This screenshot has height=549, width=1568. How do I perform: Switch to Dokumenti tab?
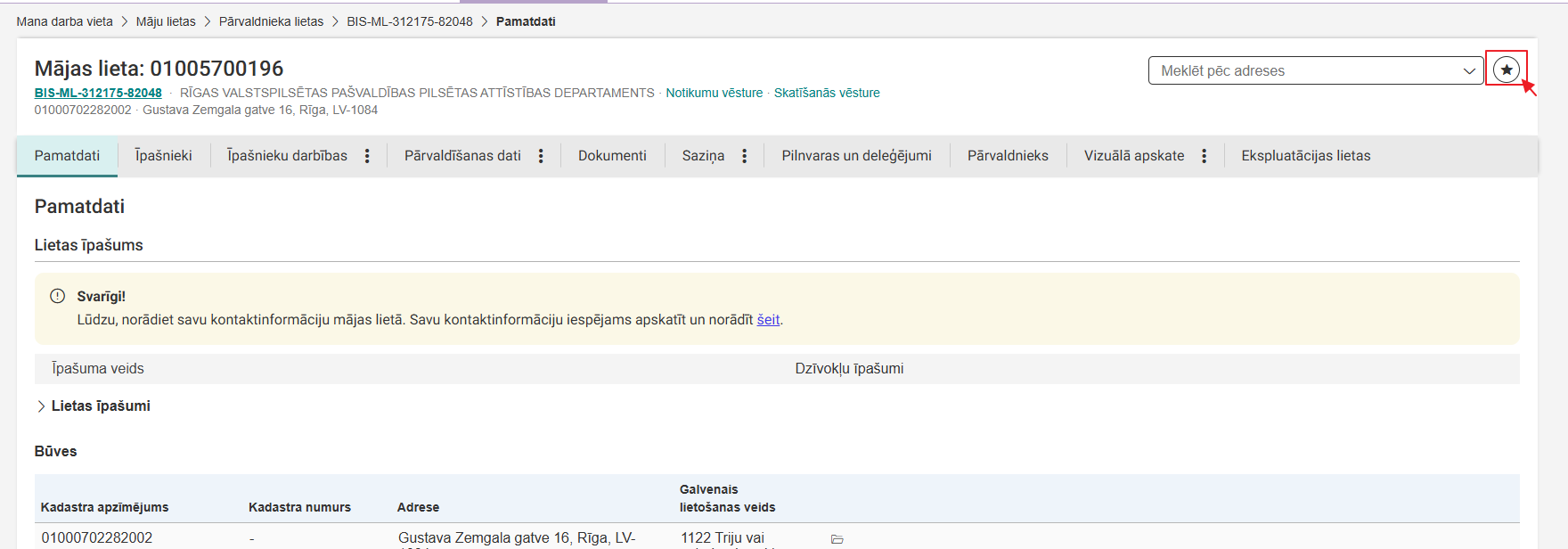coord(612,156)
